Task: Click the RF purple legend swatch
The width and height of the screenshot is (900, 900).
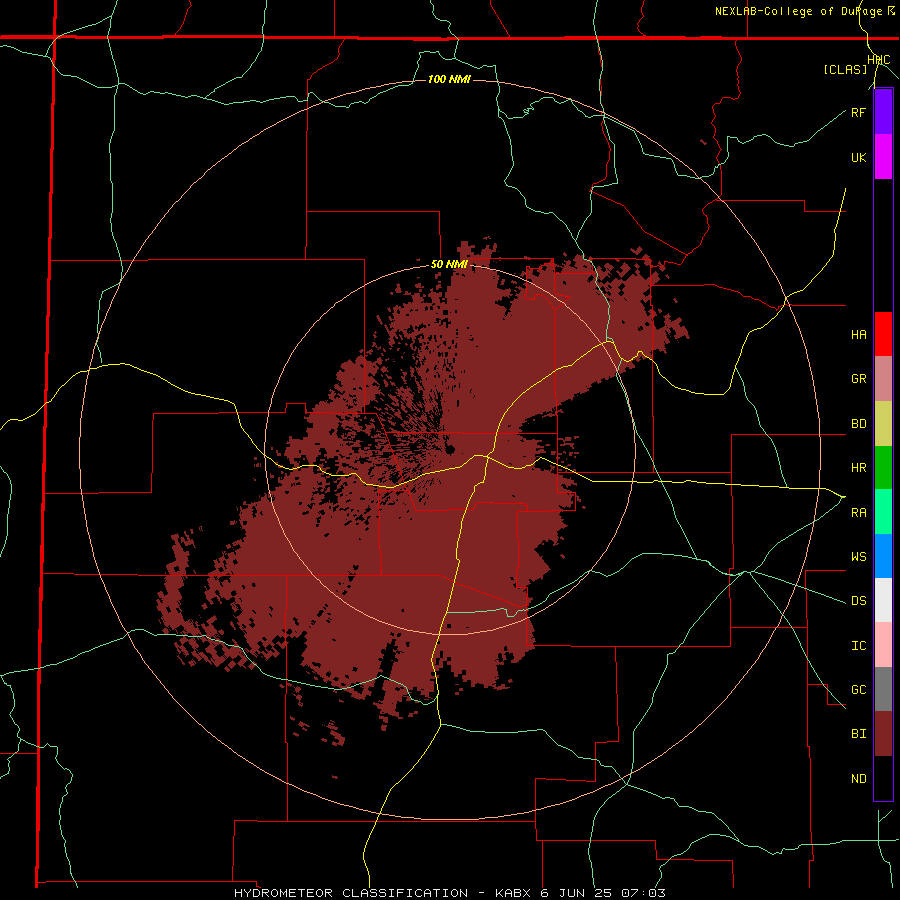Action: pyautogui.click(x=883, y=112)
